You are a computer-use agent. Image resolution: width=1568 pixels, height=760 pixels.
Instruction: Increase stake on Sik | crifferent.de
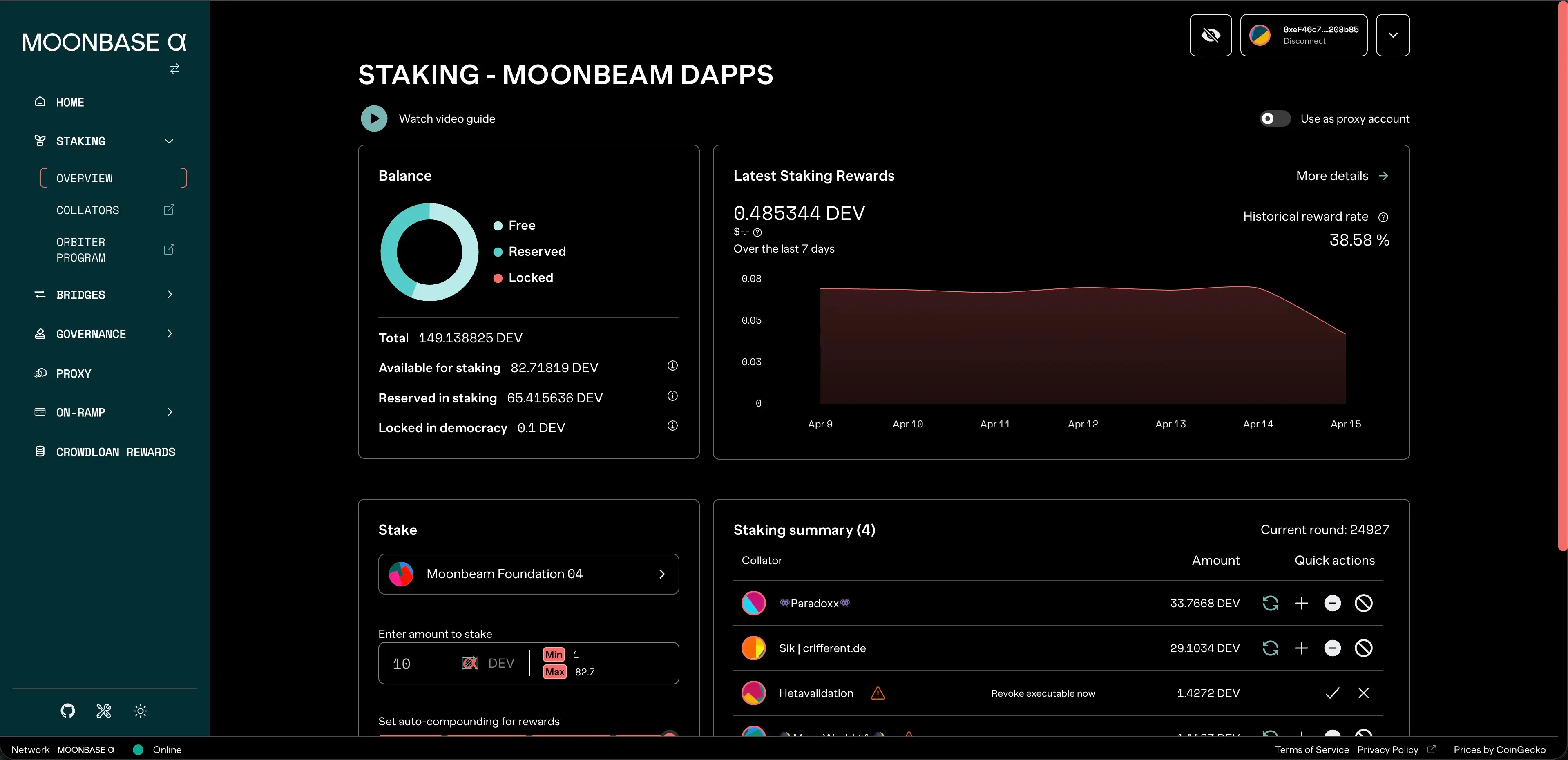[x=1301, y=648]
